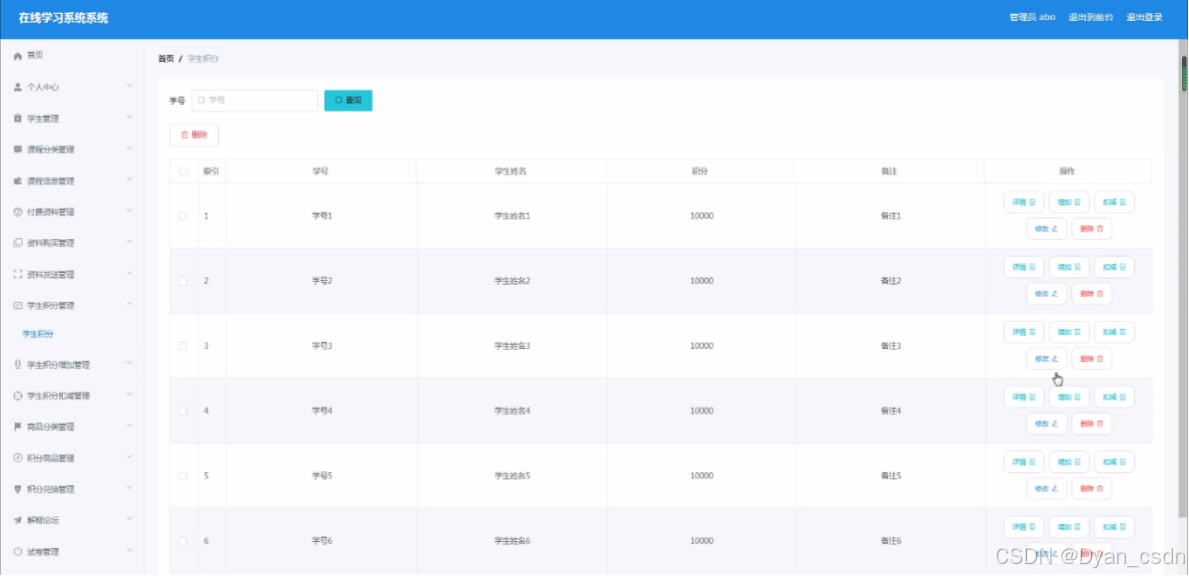This screenshot has height=576, width=1189.
Task: Click 修改 edit button in row 学号3
Action: coord(1046,358)
